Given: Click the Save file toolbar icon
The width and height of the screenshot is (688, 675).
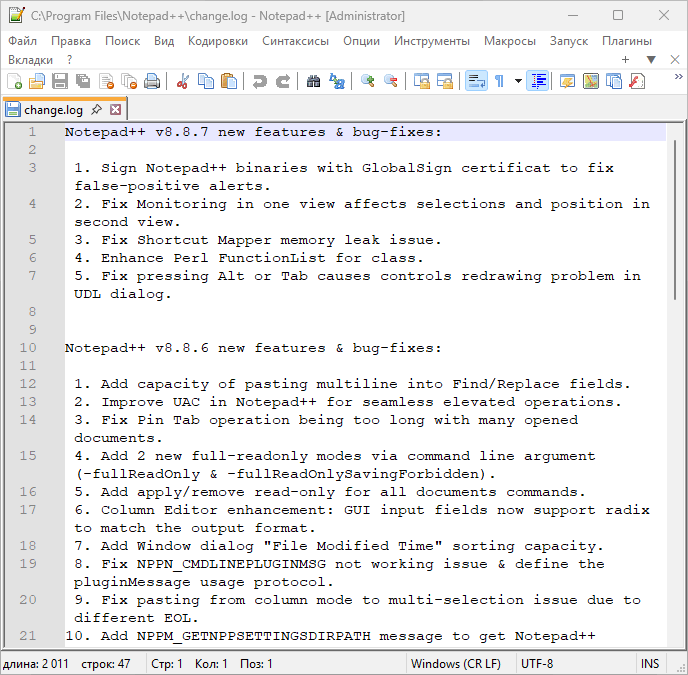Looking at the screenshot, I should point(59,81).
